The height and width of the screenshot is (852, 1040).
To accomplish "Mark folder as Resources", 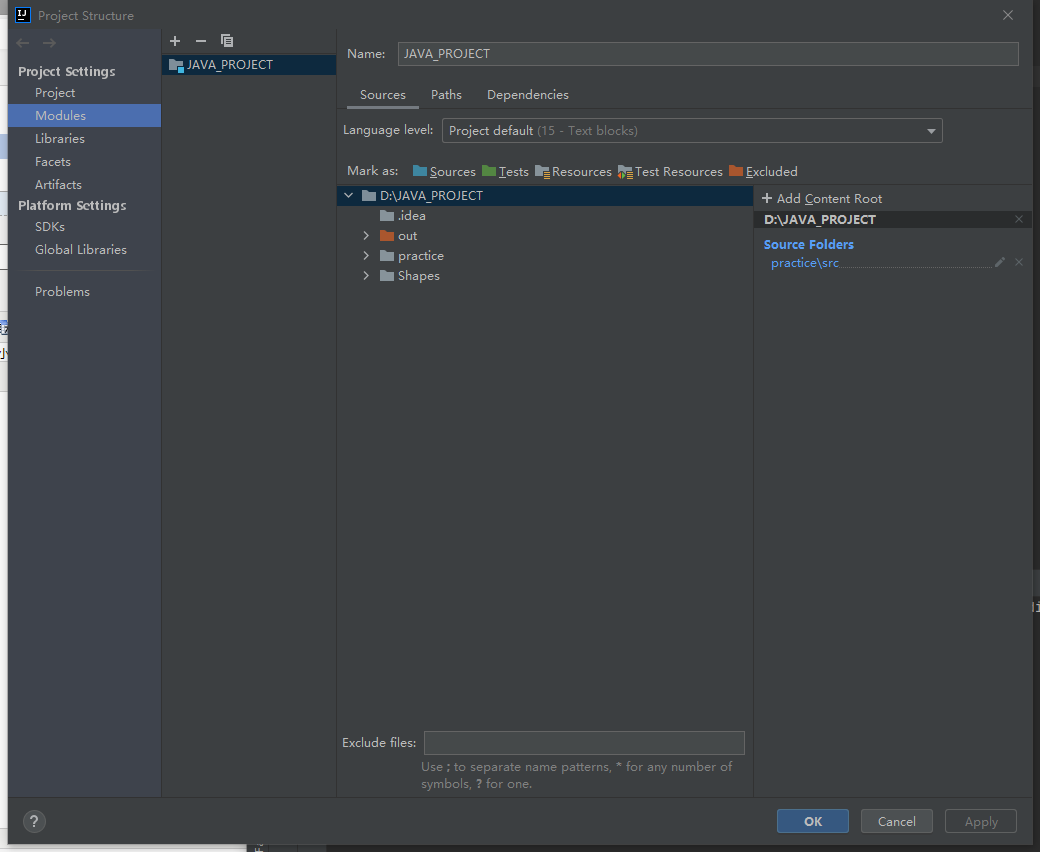I will (x=573, y=172).
